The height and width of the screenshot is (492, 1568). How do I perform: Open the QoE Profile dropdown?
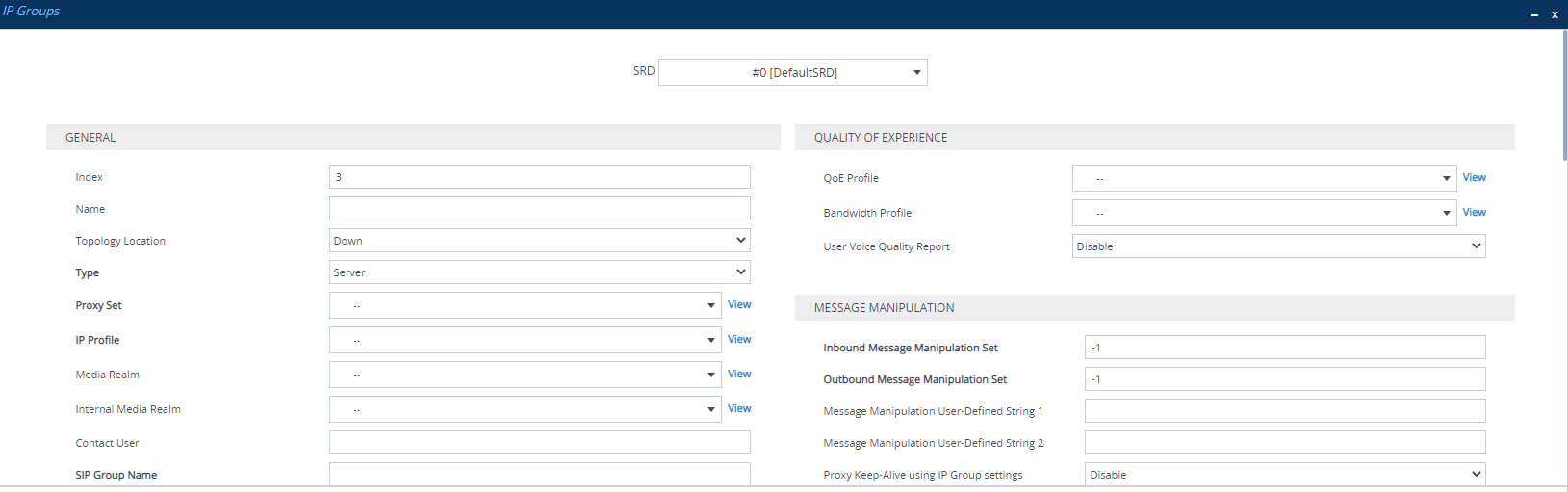click(x=1264, y=178)
